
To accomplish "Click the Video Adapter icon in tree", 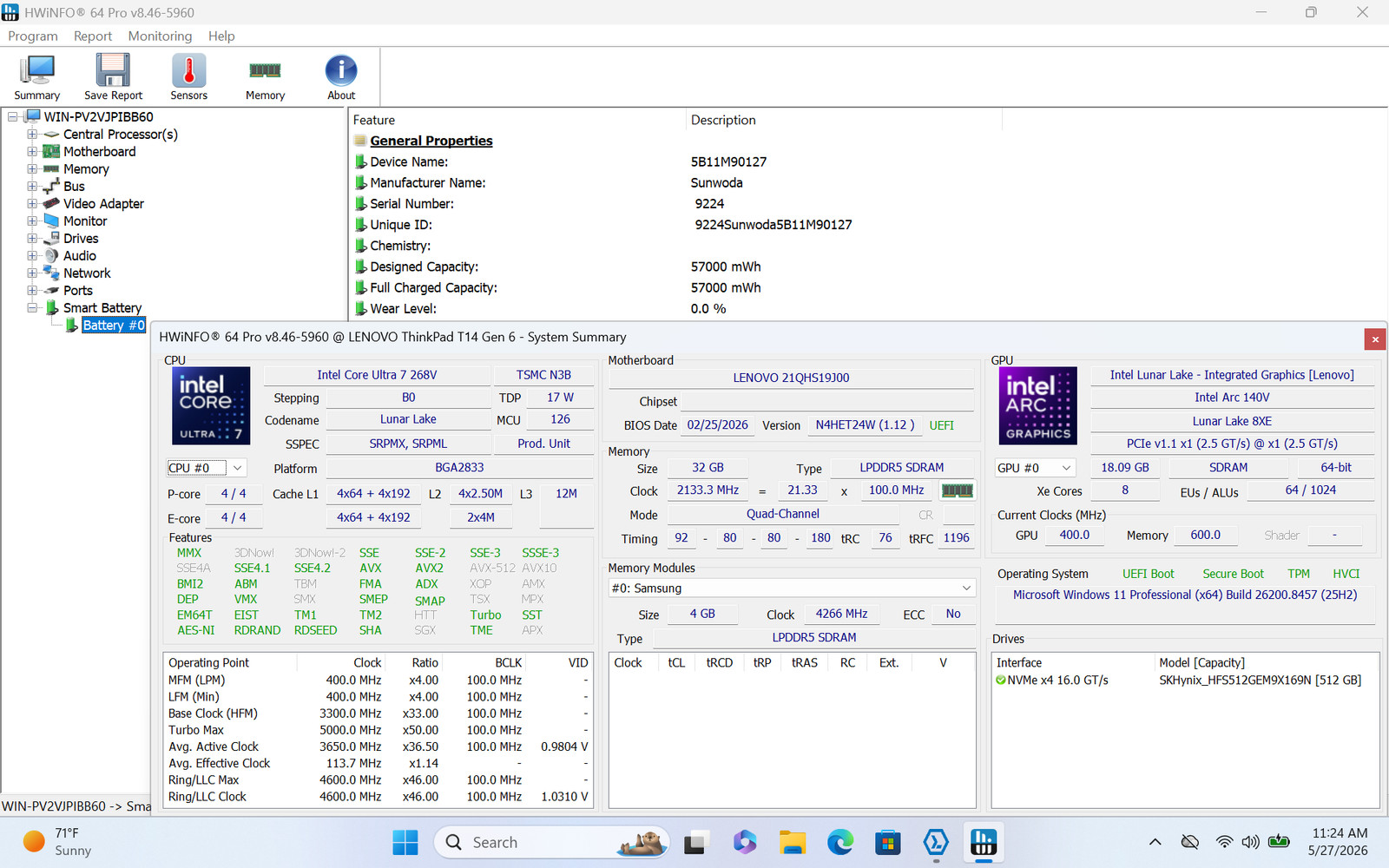I will coord(52,204).
